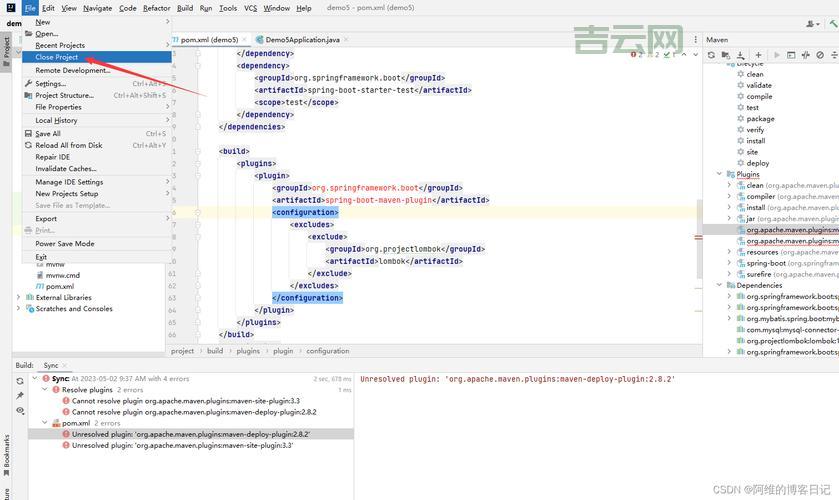Run the Maven 'package' lifecycle goal

pos(760,119)
